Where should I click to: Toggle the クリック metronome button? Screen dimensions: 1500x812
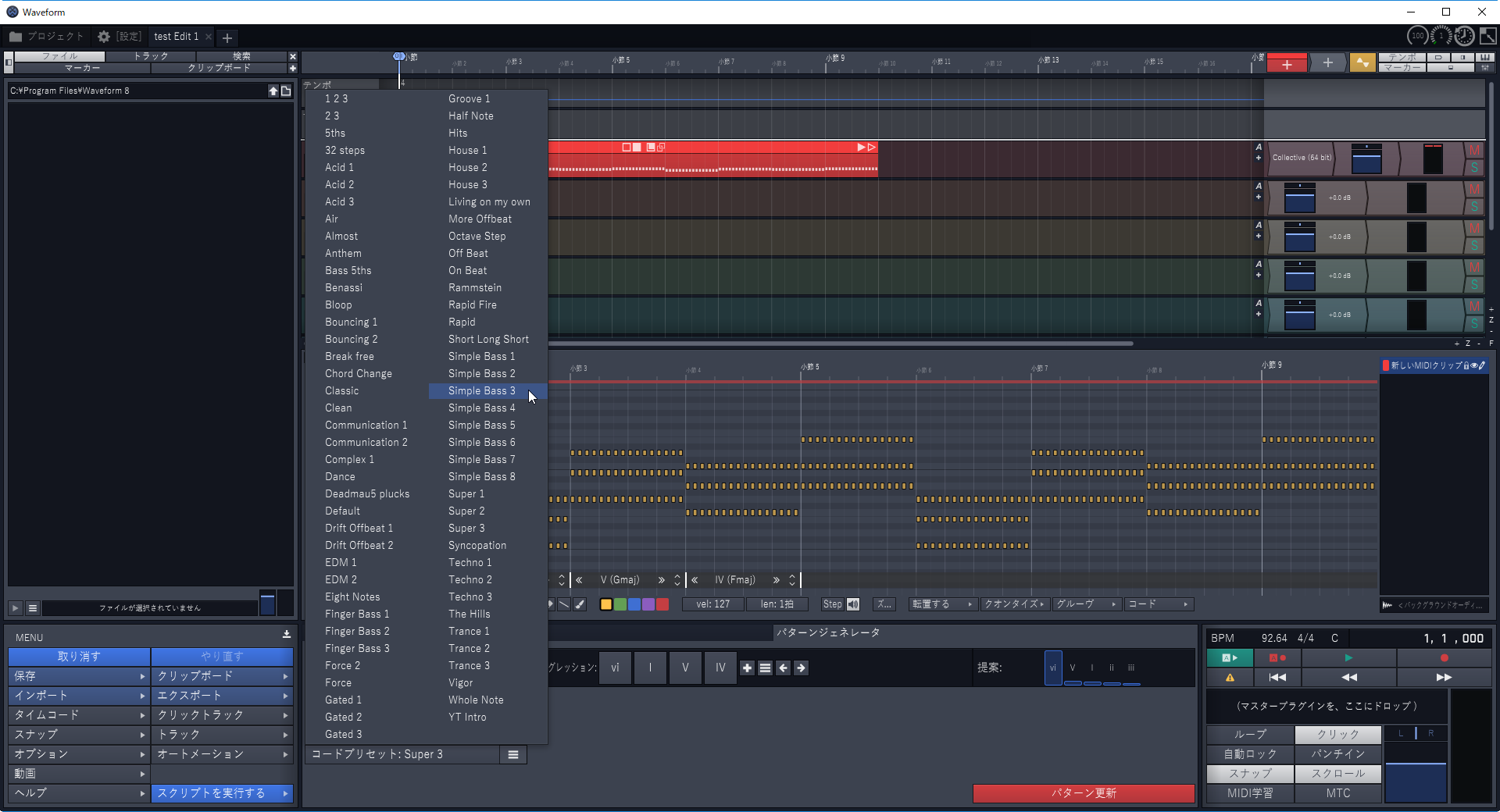pyautogui.click(x=1338, y=735)
